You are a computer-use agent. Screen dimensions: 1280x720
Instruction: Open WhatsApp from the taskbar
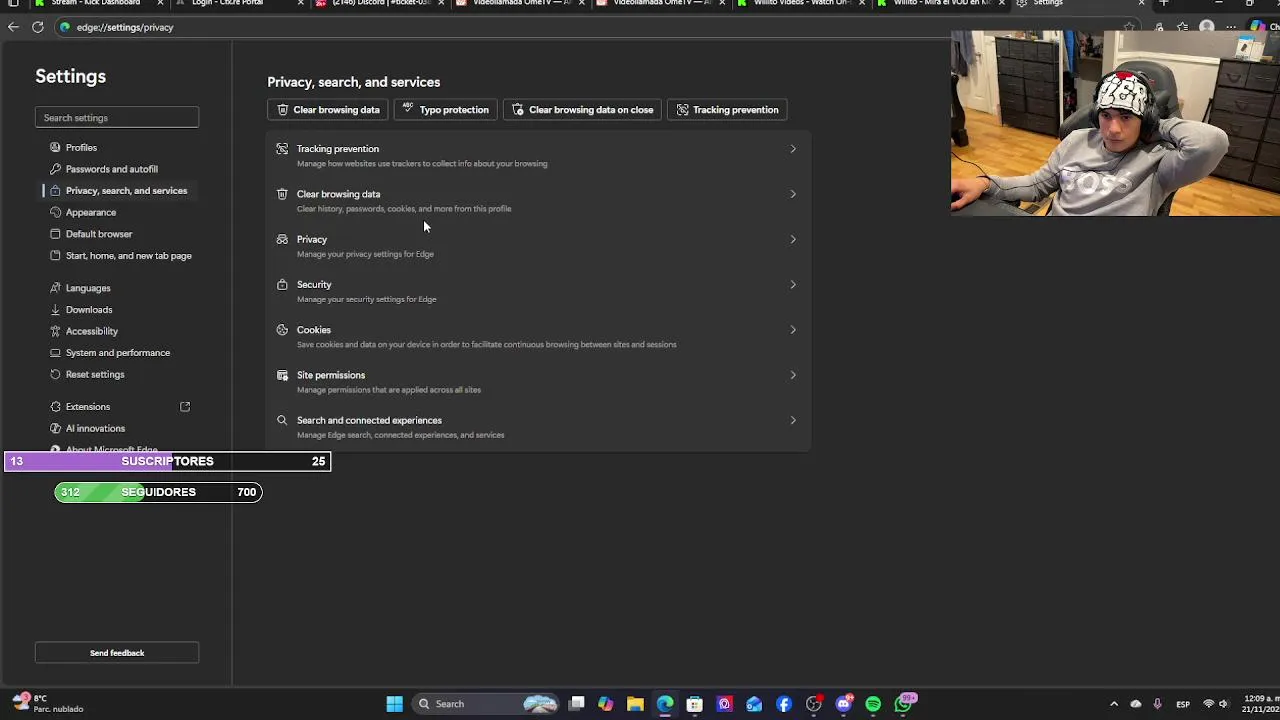(x=903, y=704)
